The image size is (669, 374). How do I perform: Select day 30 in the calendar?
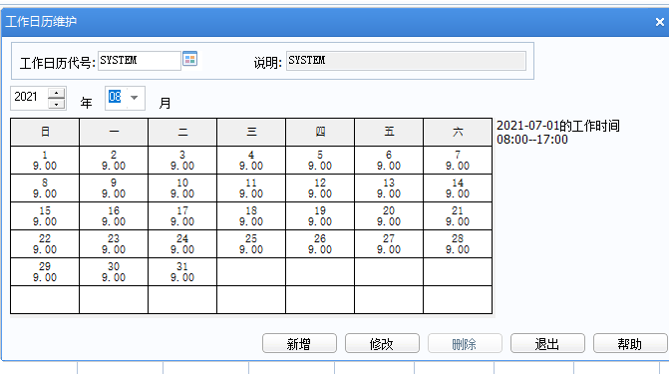pyautogui.click(x=113, y=272)
